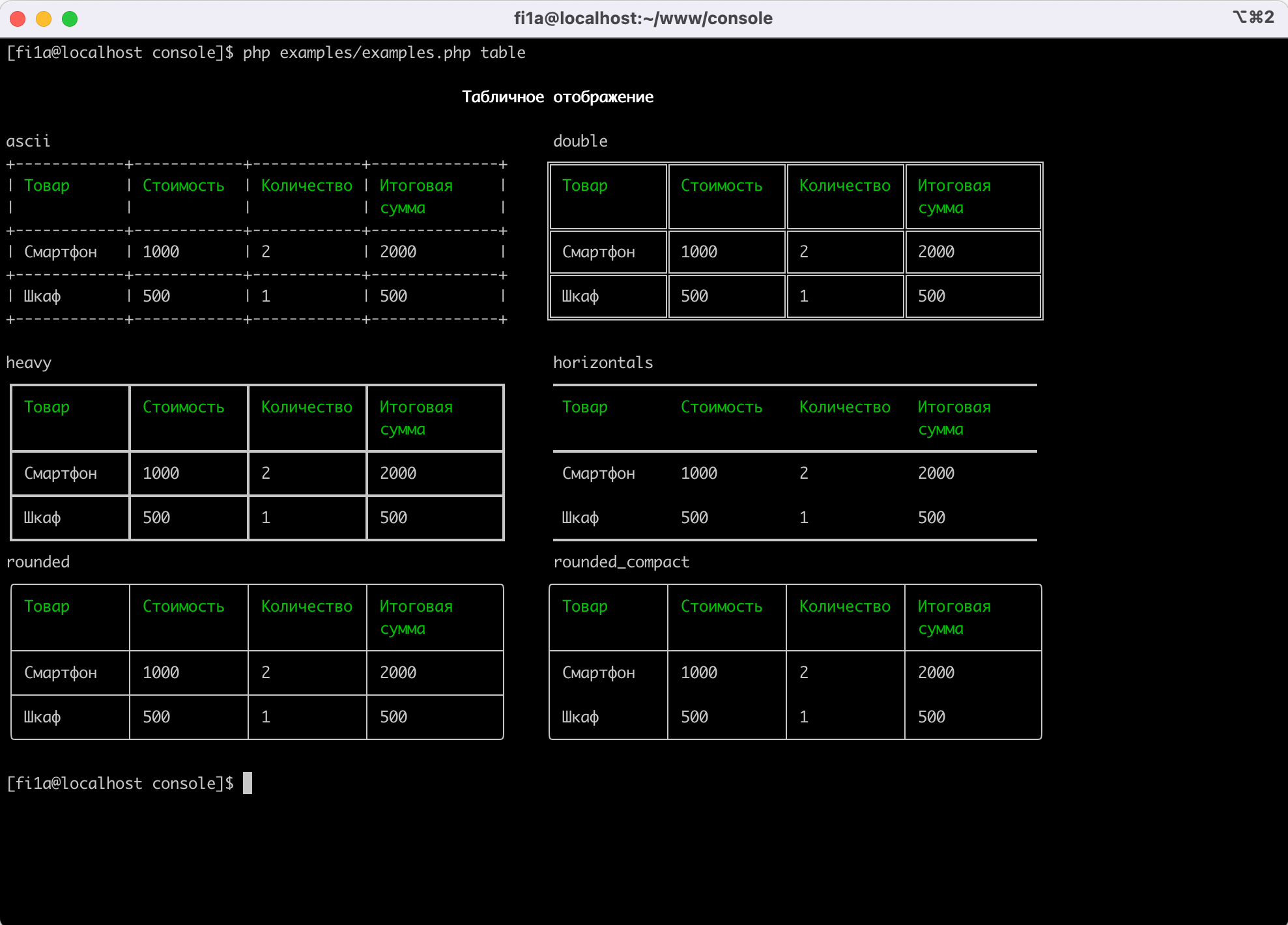The height and width of the screenshot is (925, 1288).
Task: Click 'Товар' header in double table
Action: click(x=585, y=186)
